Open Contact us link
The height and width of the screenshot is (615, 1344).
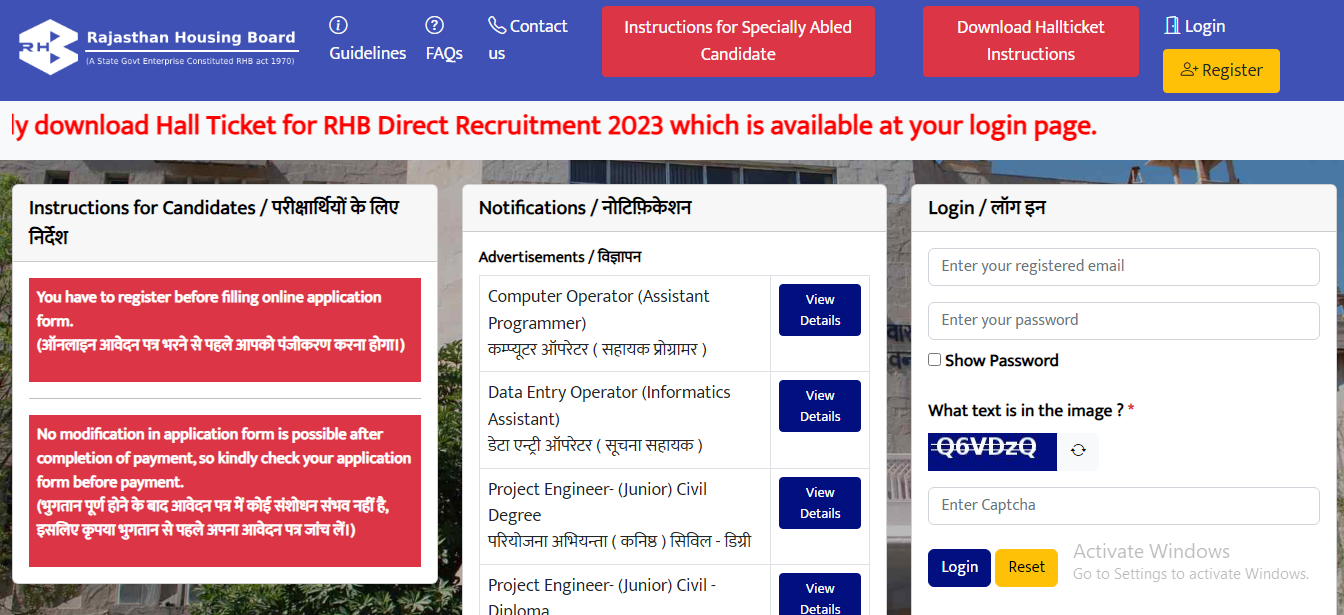[527, 40]
